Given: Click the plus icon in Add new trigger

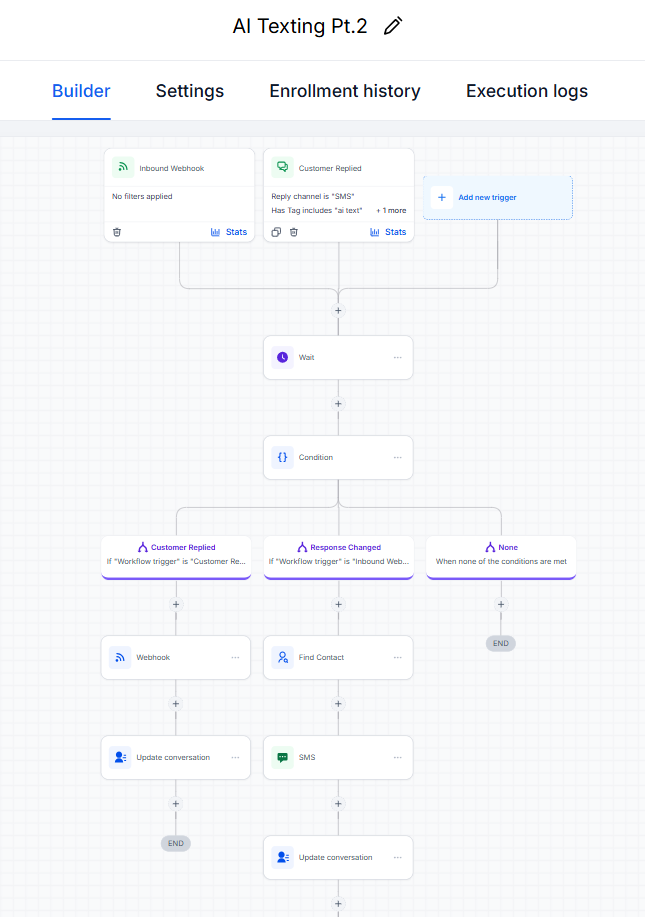Looking at the screenshot, I should [x=442, y=198].
